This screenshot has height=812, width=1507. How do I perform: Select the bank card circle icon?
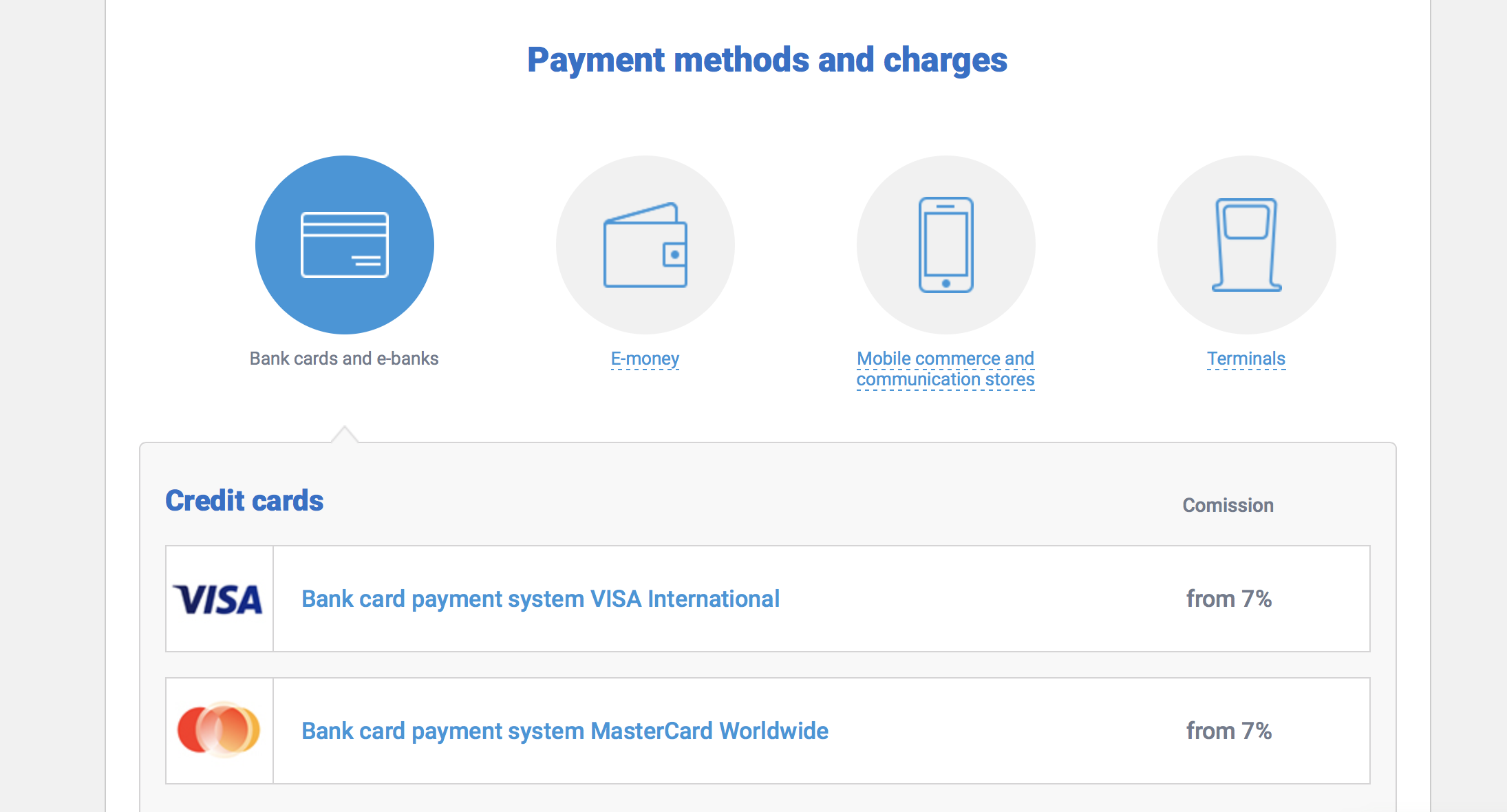pyautogui.click(x=344, y=245)
